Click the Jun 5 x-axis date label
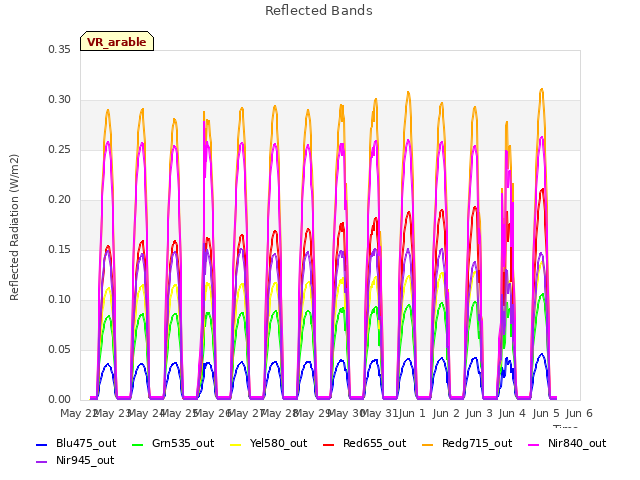640x480 pixels. [546, 413]
